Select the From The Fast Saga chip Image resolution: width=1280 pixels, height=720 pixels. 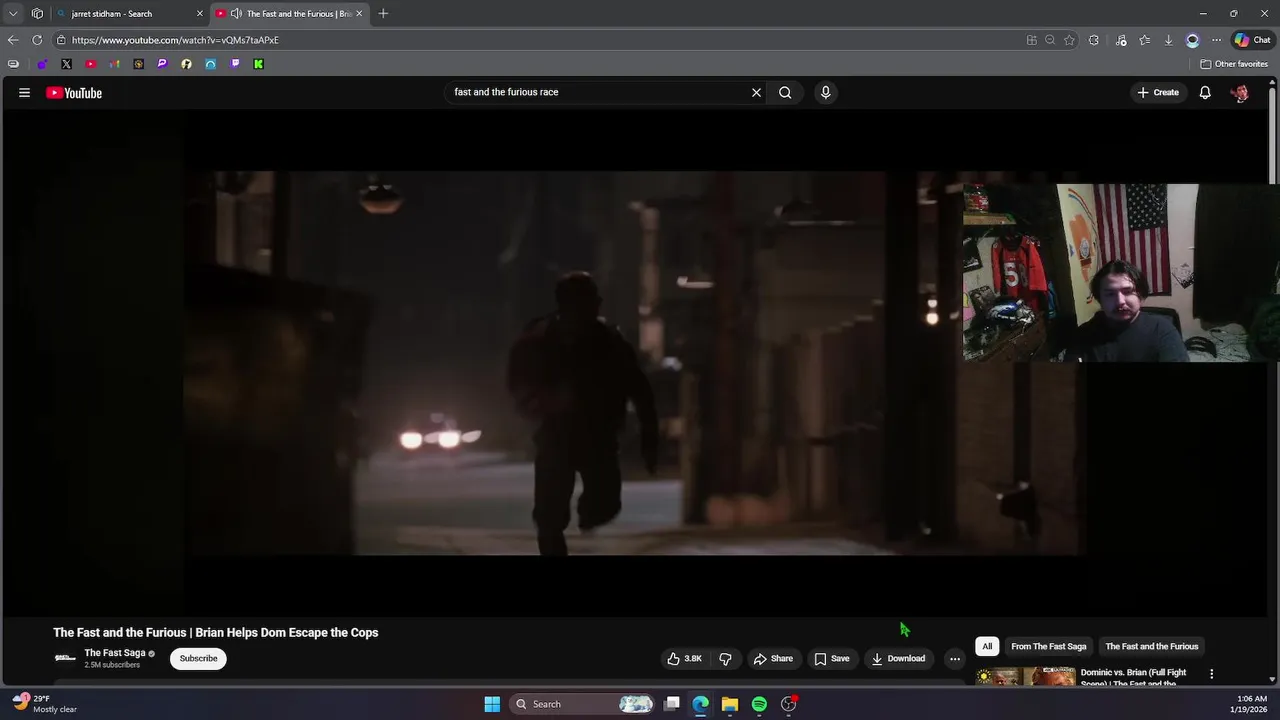pos(1048,646)
